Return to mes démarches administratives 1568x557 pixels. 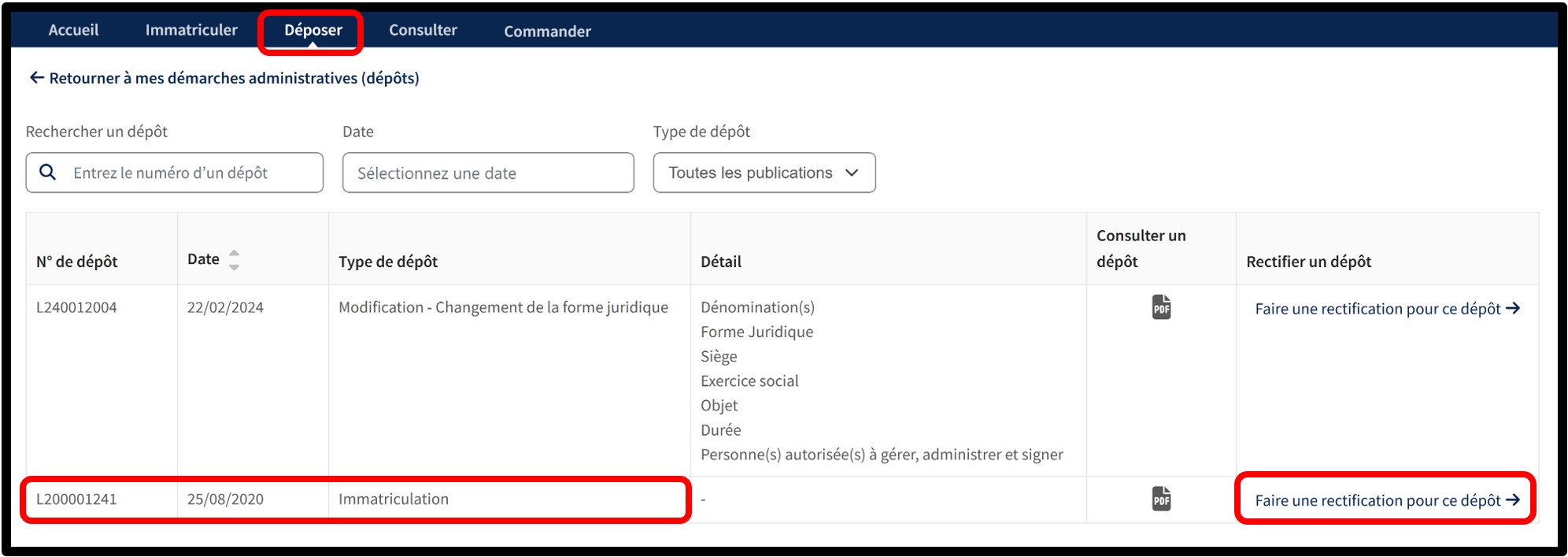(x=234, y=78)
